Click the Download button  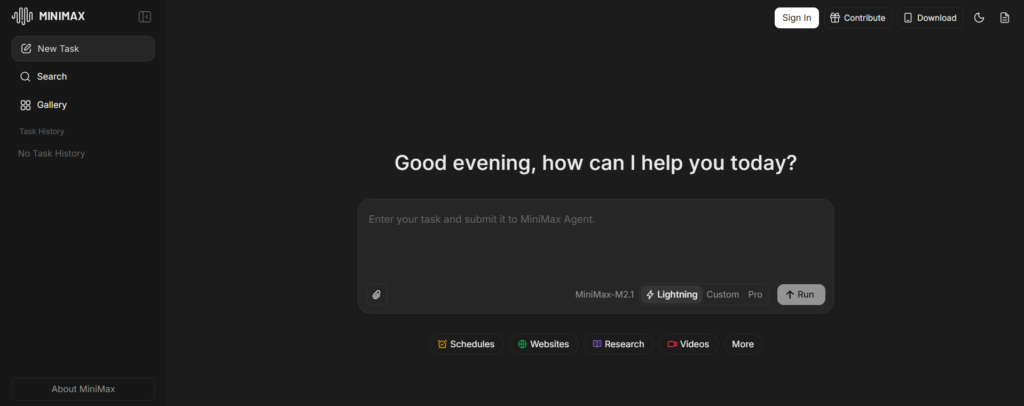pos(929,18)
